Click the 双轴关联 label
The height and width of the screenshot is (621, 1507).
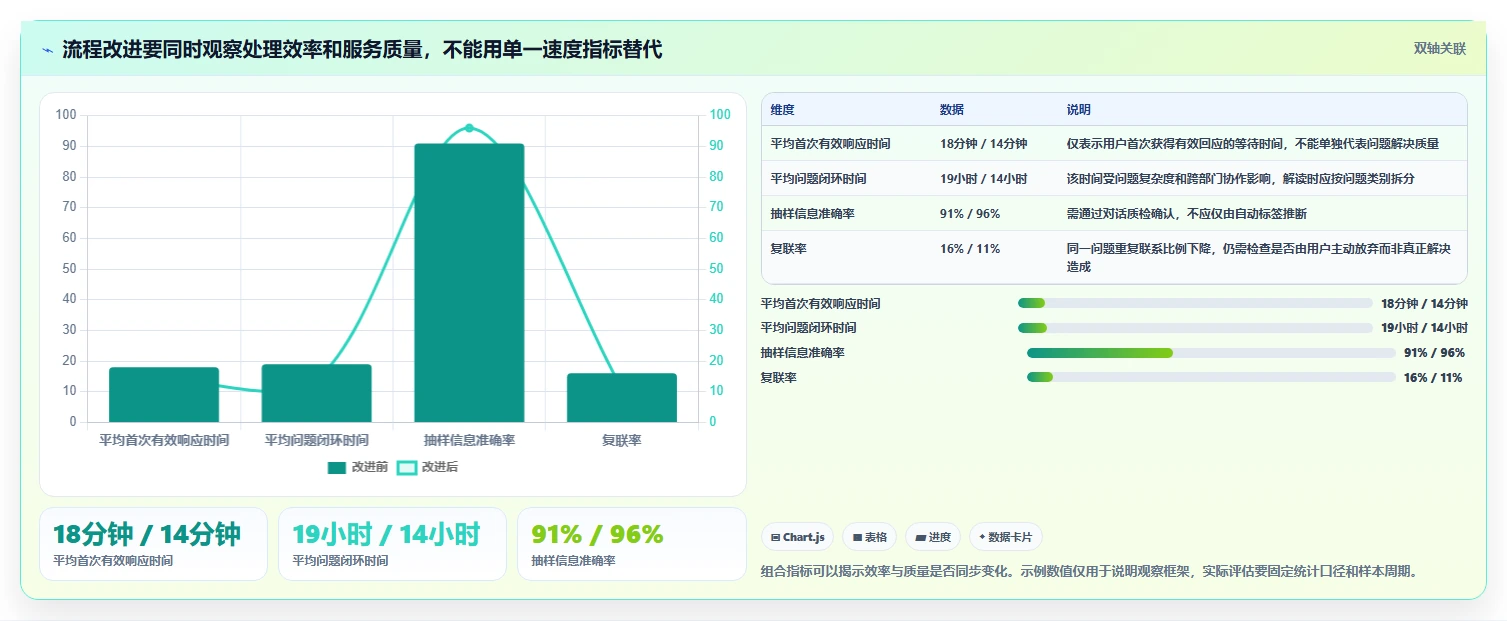click(x=1440, y=49)
